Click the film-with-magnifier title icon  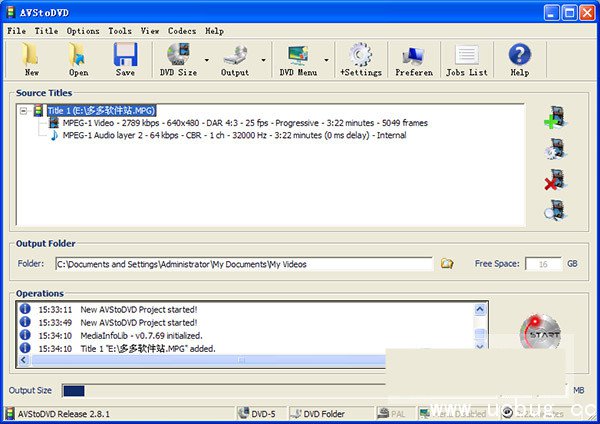click(555, 210)
